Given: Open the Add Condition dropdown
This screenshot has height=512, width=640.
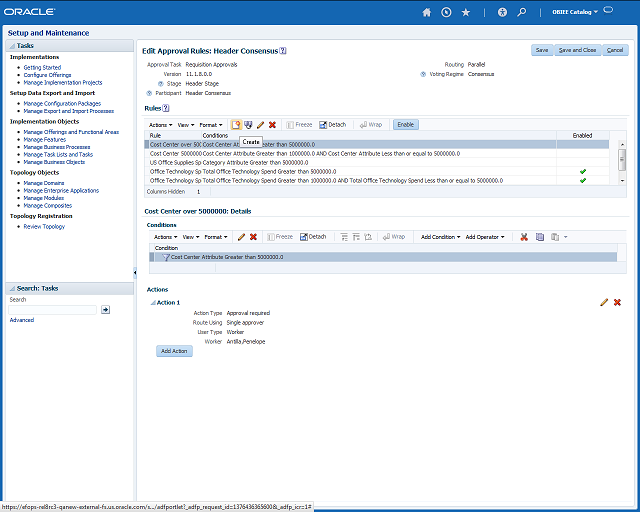Looking at the screenshot, I should pos(440,237).
